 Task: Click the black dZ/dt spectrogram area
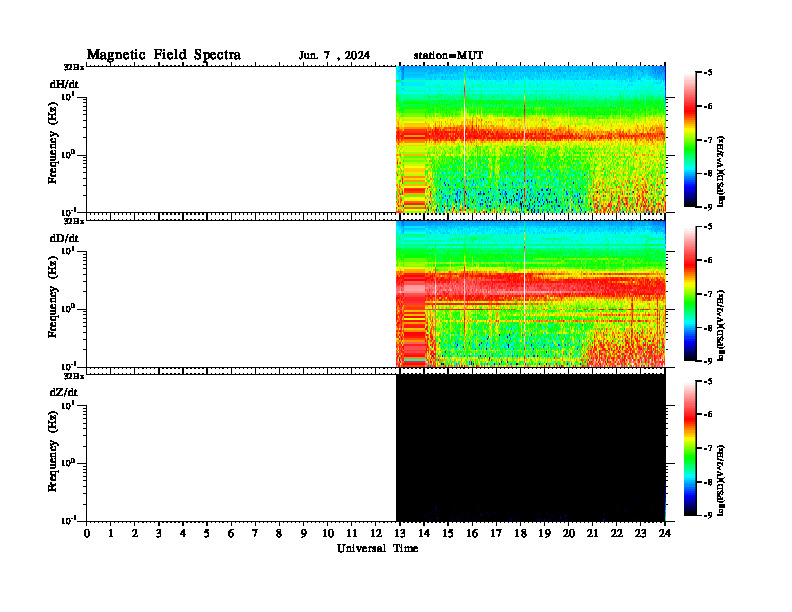coord(531,447)
